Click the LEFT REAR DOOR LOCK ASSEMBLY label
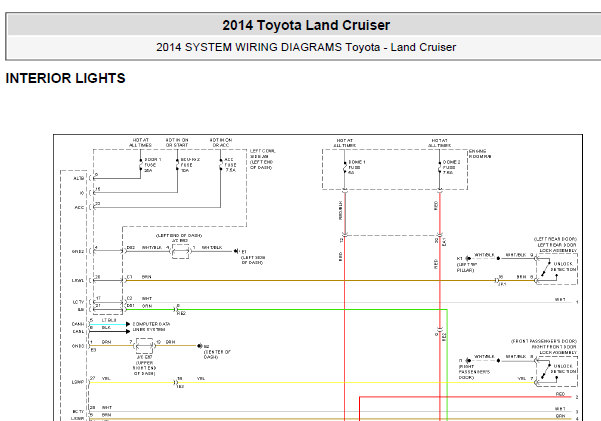 555,245
